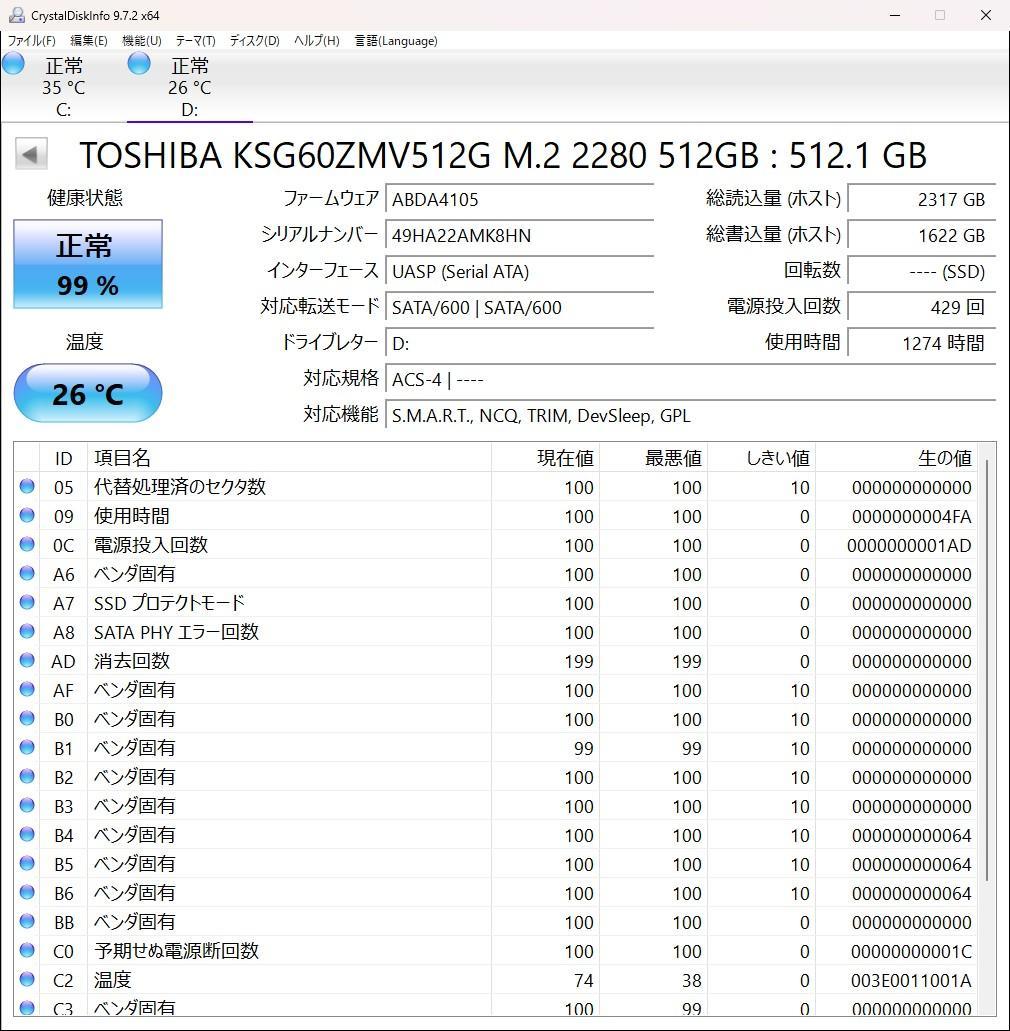Click the CrystalDiskInfo app icon in title bar
The height and width of the screenshot is (1031, 1010).
pos(16,14)
